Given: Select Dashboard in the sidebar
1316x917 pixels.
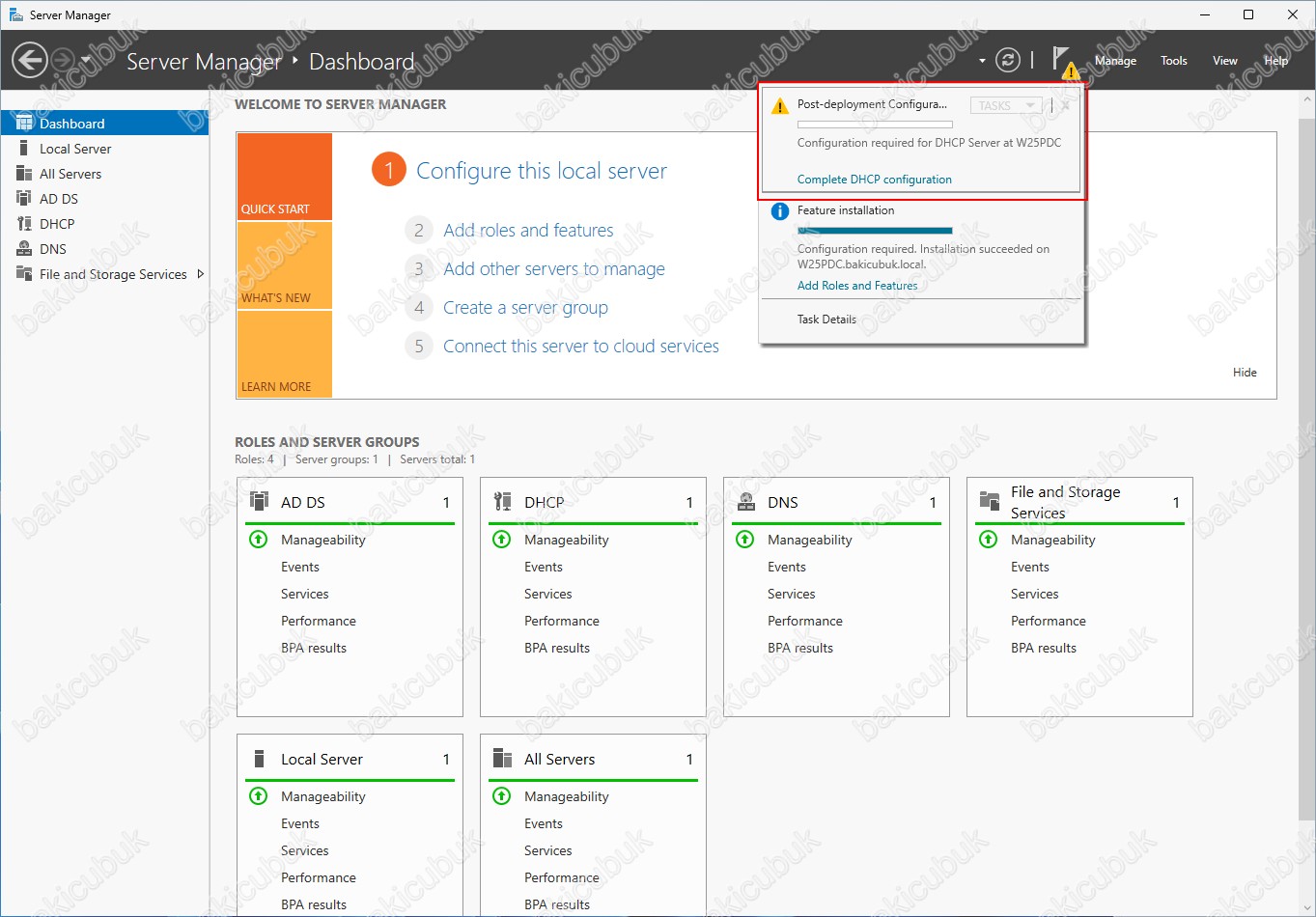Looking at the screenshot, I should click(104, 124).
